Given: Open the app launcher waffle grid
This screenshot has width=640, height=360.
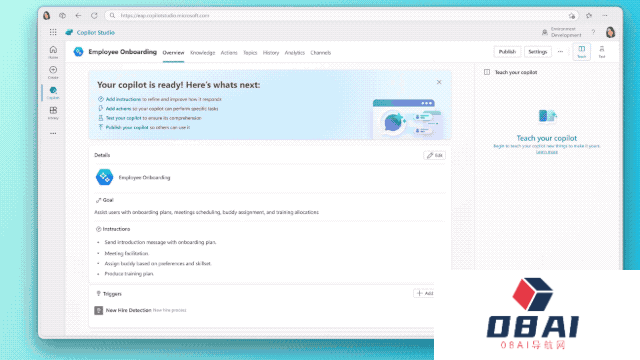Looking at the screenshot, I should pyautogui.click(x=53, y=32).
